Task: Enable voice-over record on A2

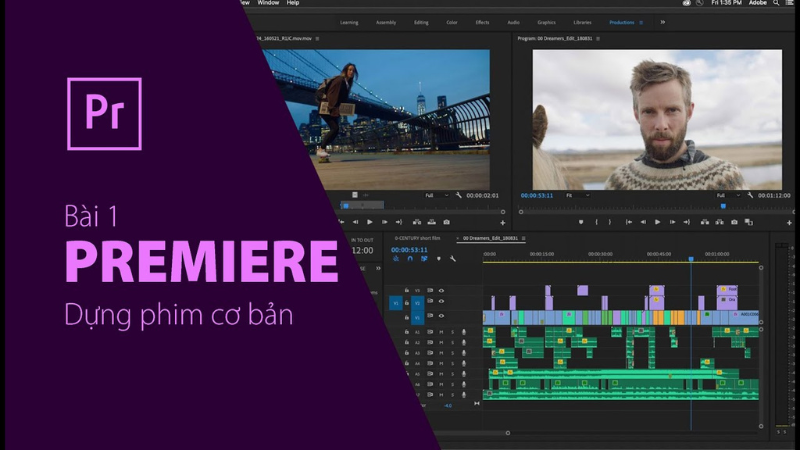Action: (x=464, y=343)
